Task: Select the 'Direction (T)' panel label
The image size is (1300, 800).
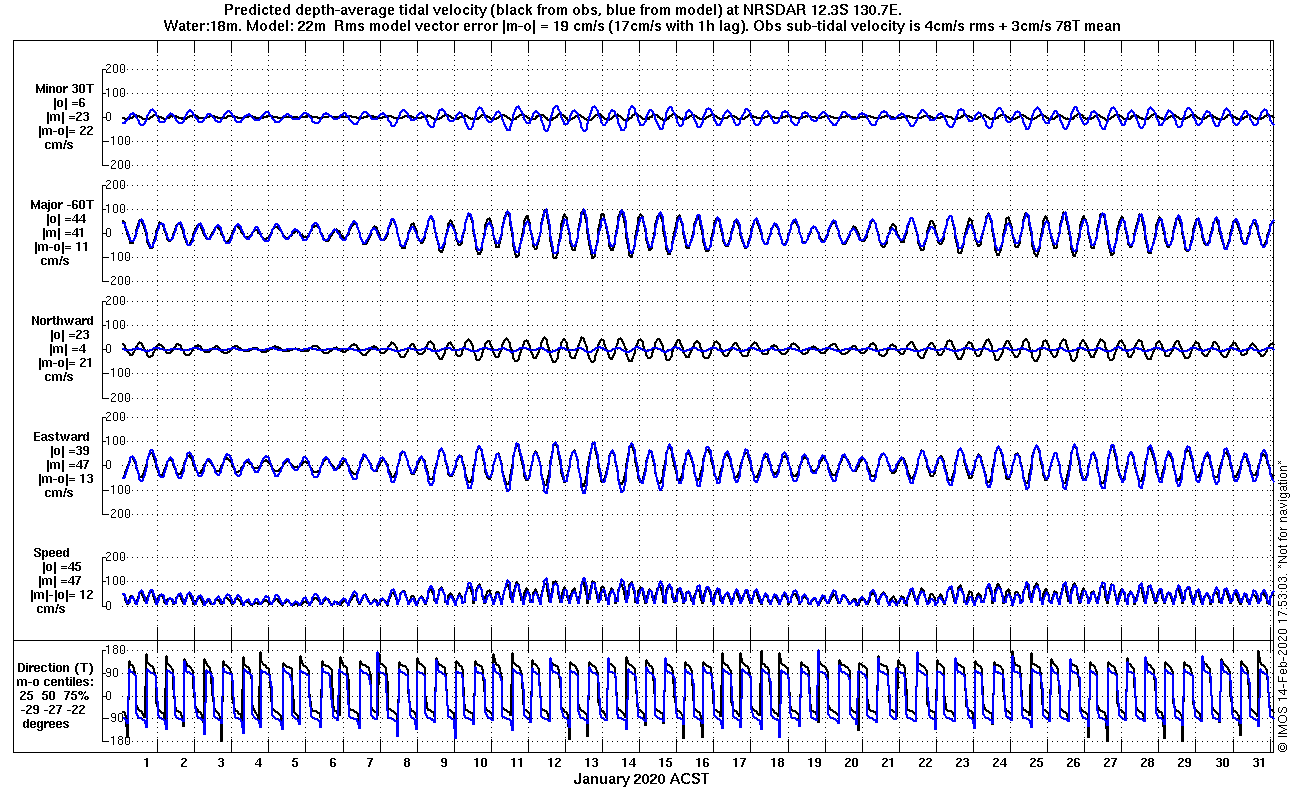Action: pyautogui.click(x=57, y=667)
